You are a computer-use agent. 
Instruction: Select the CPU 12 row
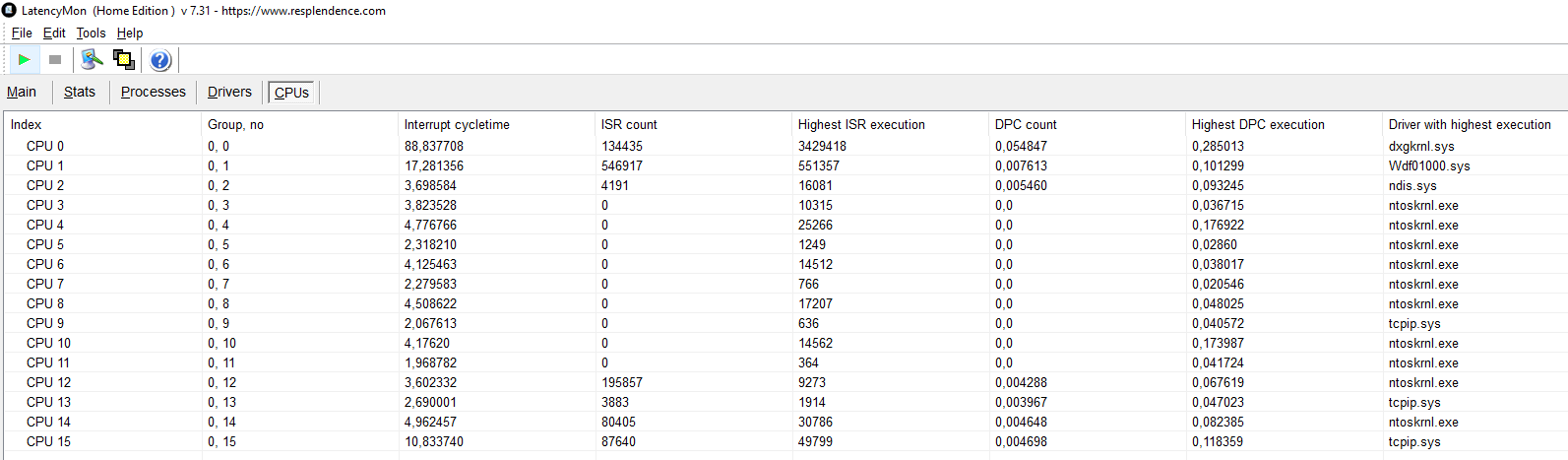point(48,382)
